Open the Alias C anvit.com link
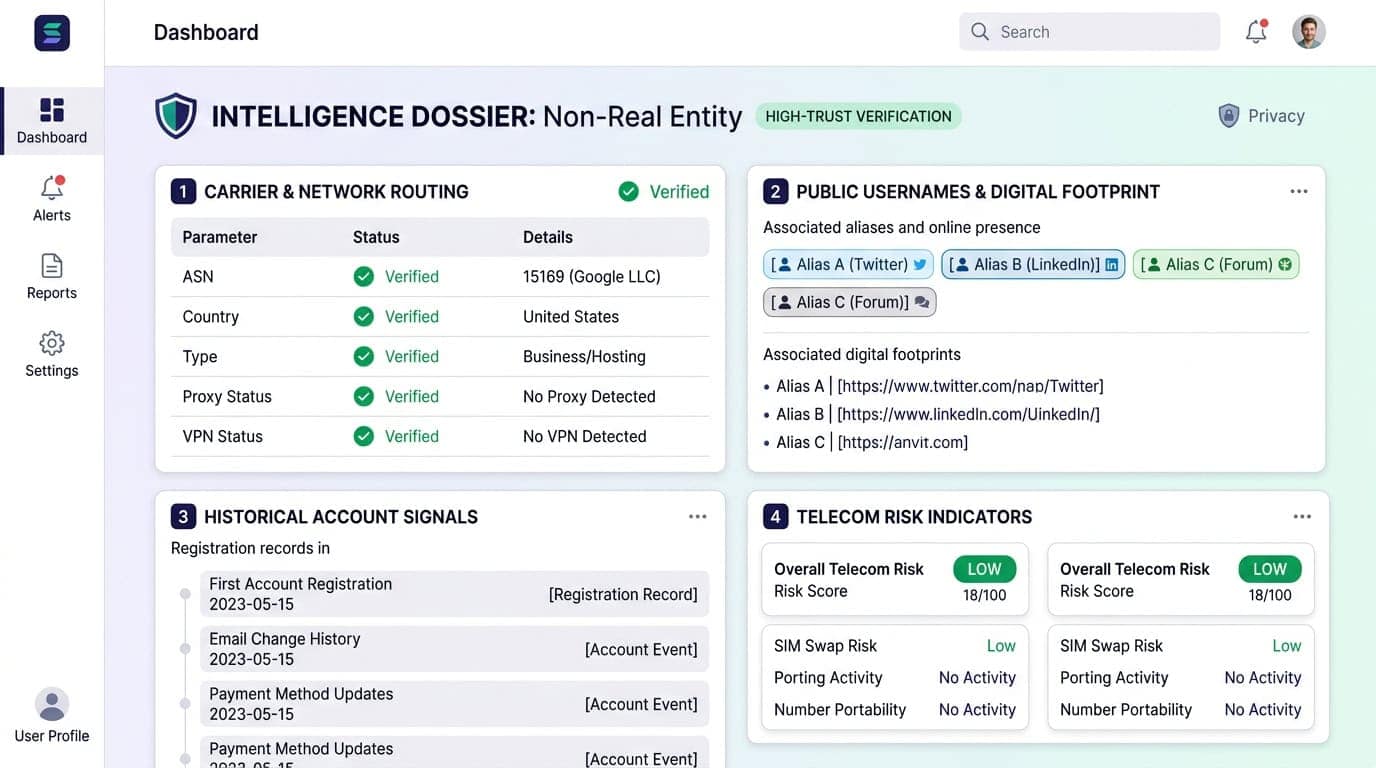This screenshot has height=768, width=1376. [x=902, y=442]
